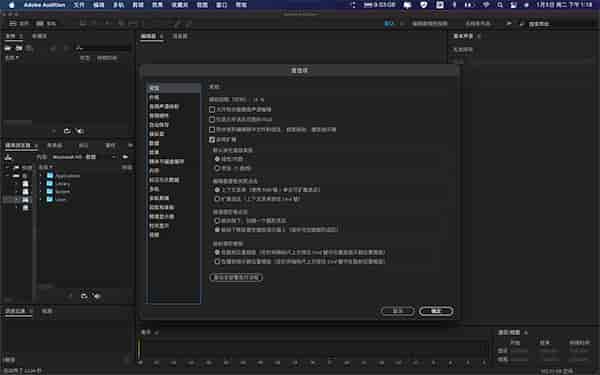
Task: Click the Spotlight search icon in menu bar
Action: tap(500, 5)
